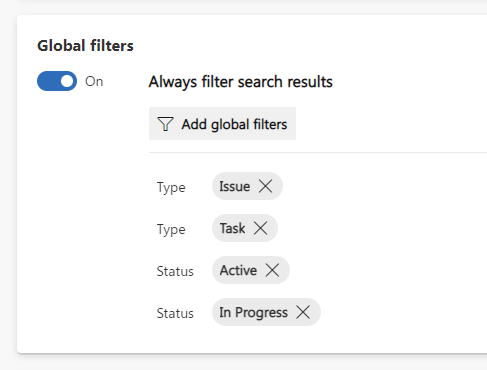Screen dimensions: 487x370
Task: Click the On label beside the toggle
Action: pyautogui.click(x=94, y=81)
